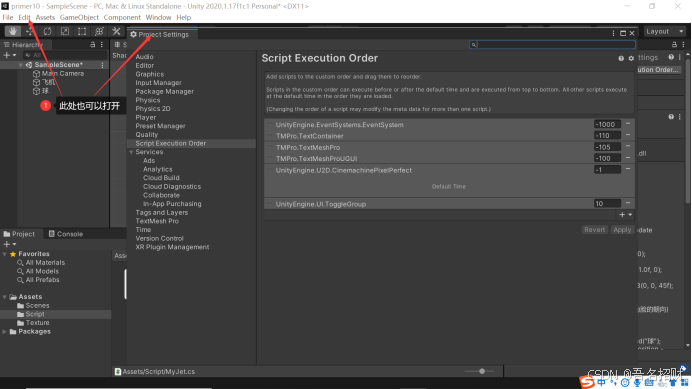Select the Main Camera object
692x389 pixels.
(x=63, y=73)
